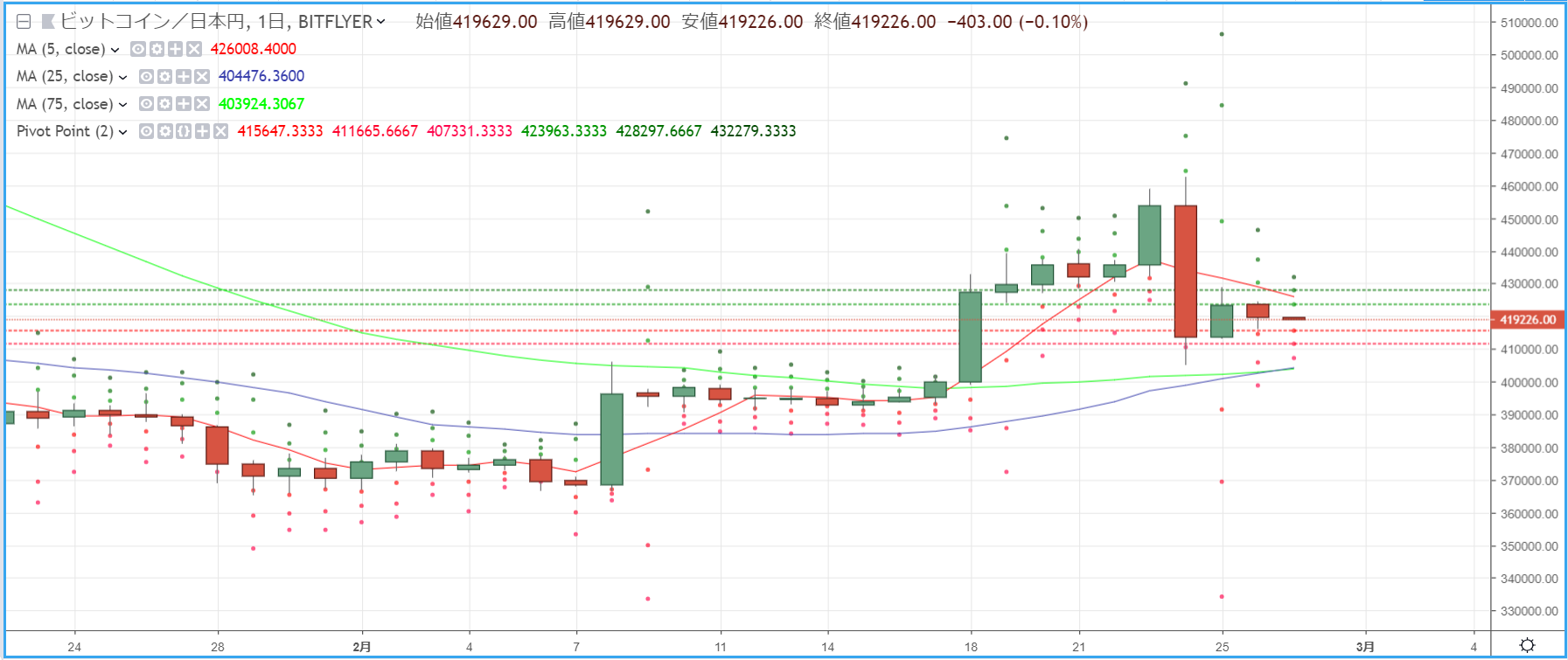
Task: Open settings for MA (5, close)
Action: (157, 49)
